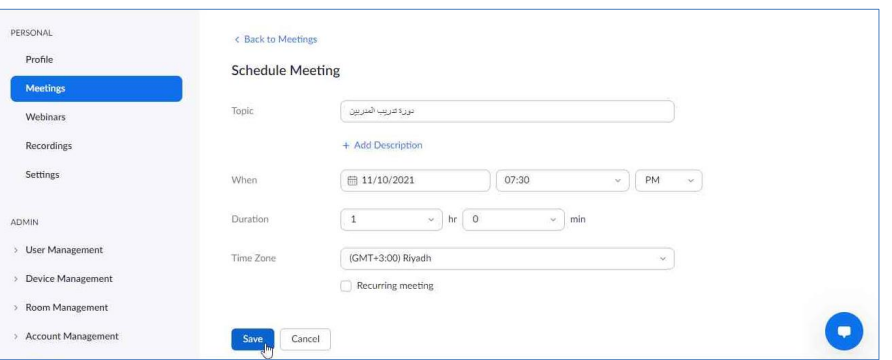Save the scheduled meeting

(x=253, y=339)
